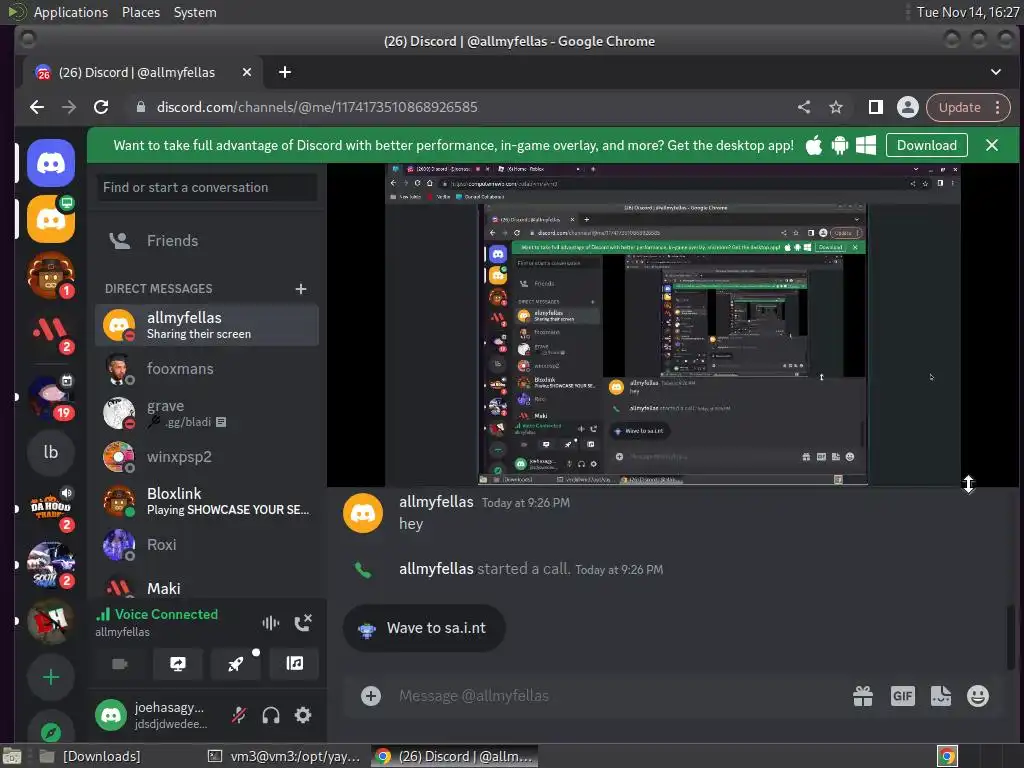Viewport: 1024px width, 768px height.
Task: Dismiss the desktop app banner
Action: click(x=991, y=146)
